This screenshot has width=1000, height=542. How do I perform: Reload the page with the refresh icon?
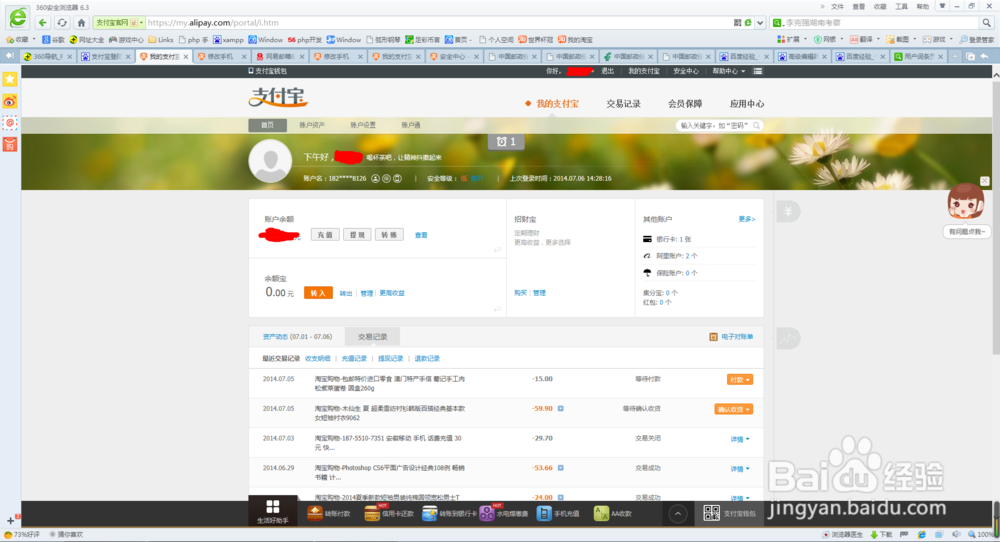(x=62, y=22)
